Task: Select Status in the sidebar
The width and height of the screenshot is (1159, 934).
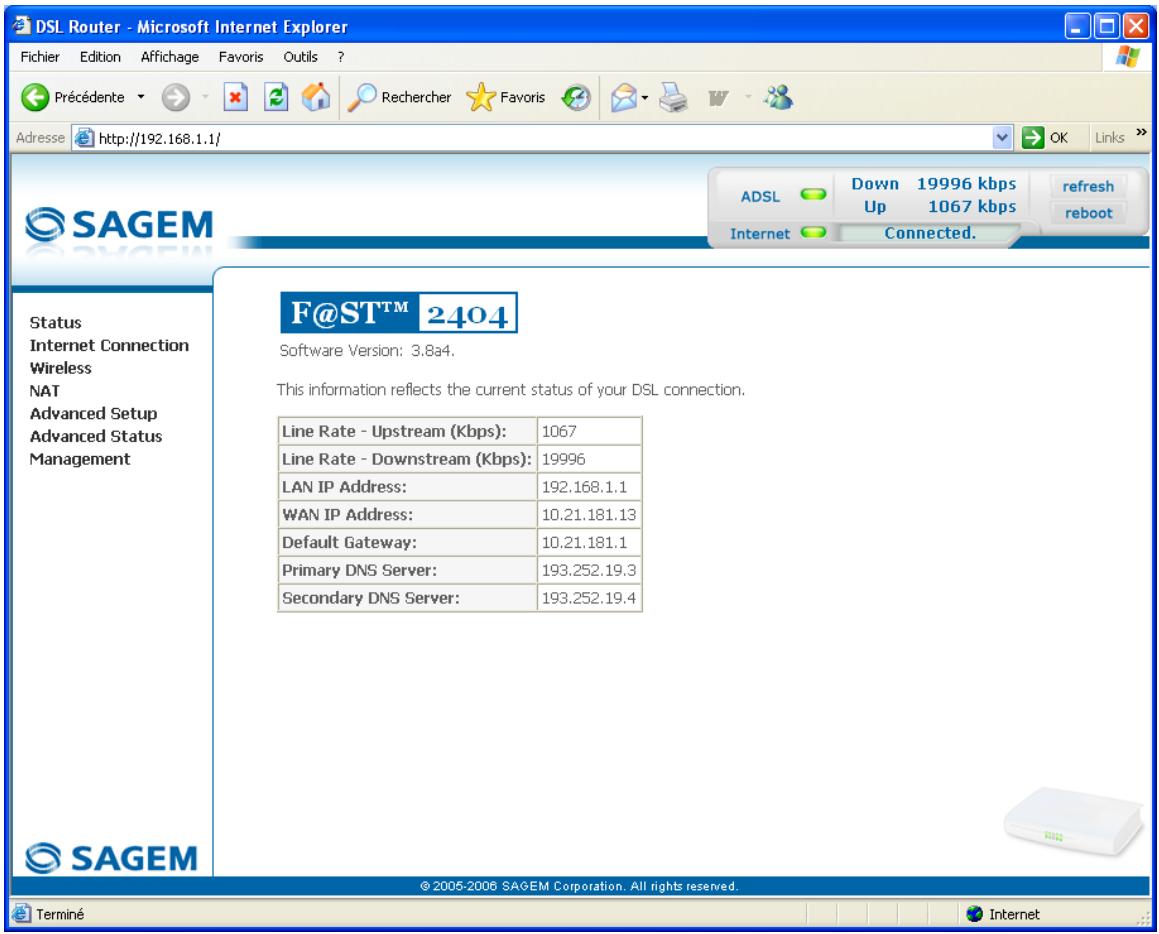Action: 55,322
